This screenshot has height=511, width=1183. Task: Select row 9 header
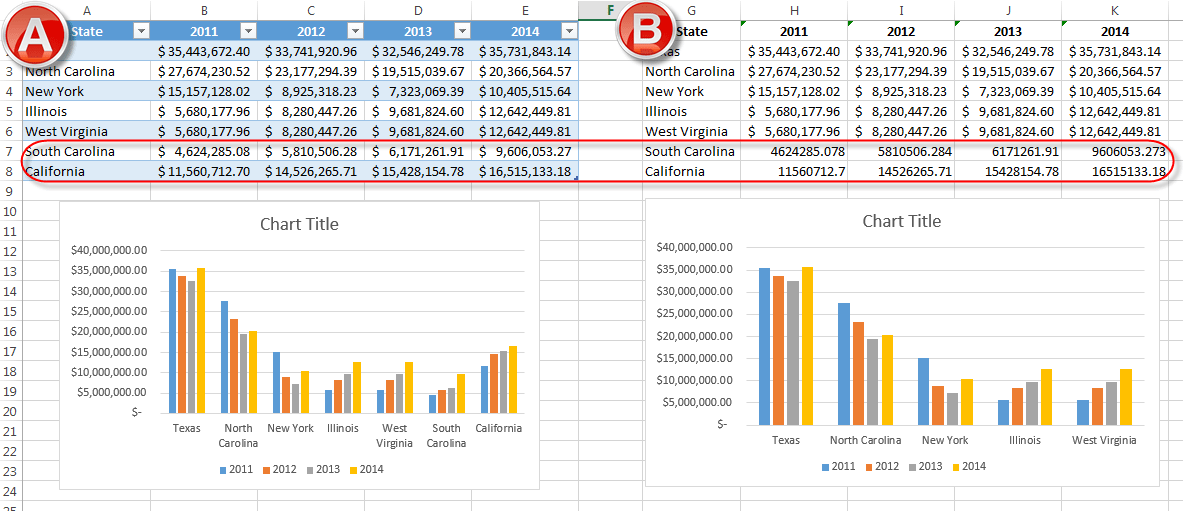11,192
